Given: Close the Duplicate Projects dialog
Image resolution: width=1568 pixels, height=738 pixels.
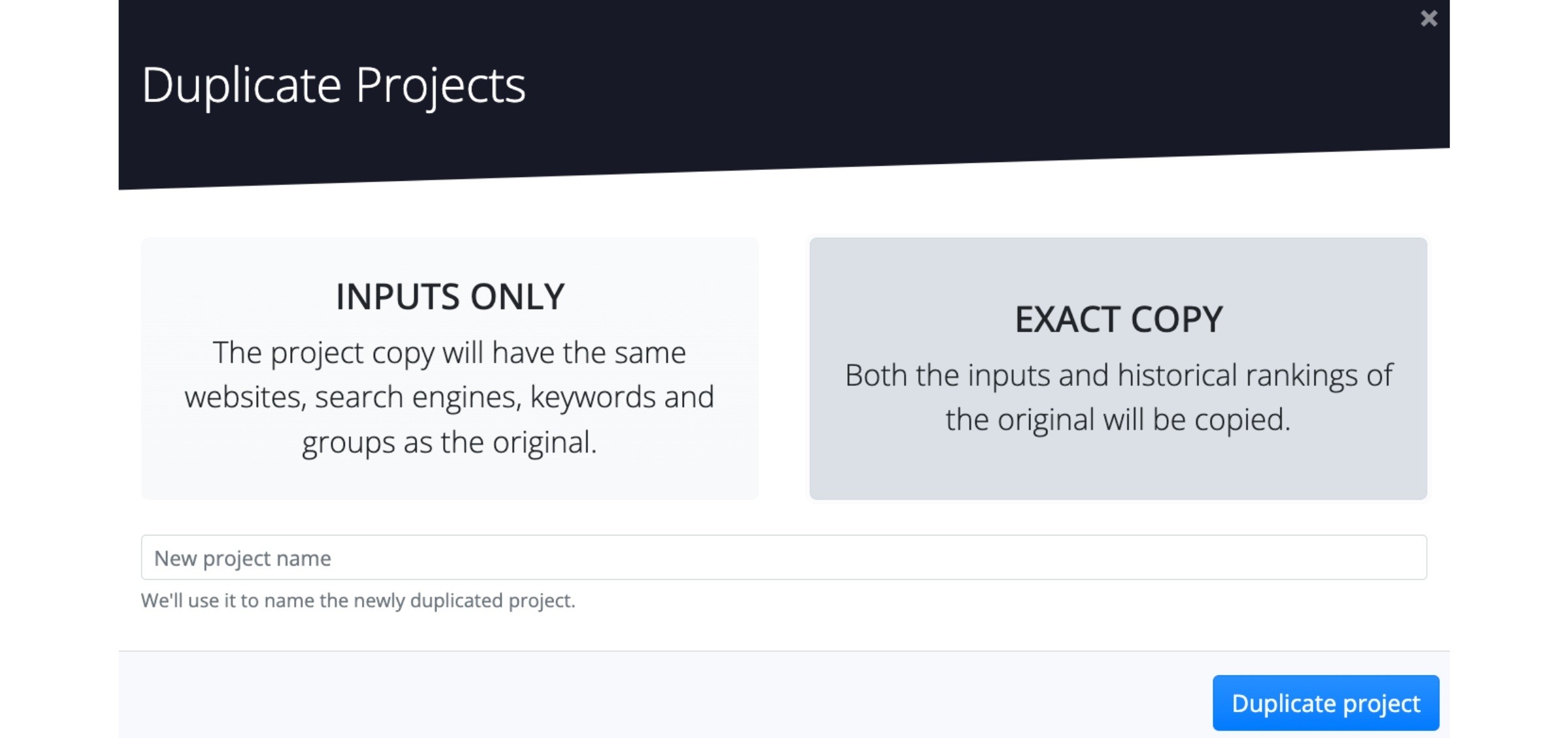Looking at the screenshot, I should pyautogui.click(x=1428, y=18).
